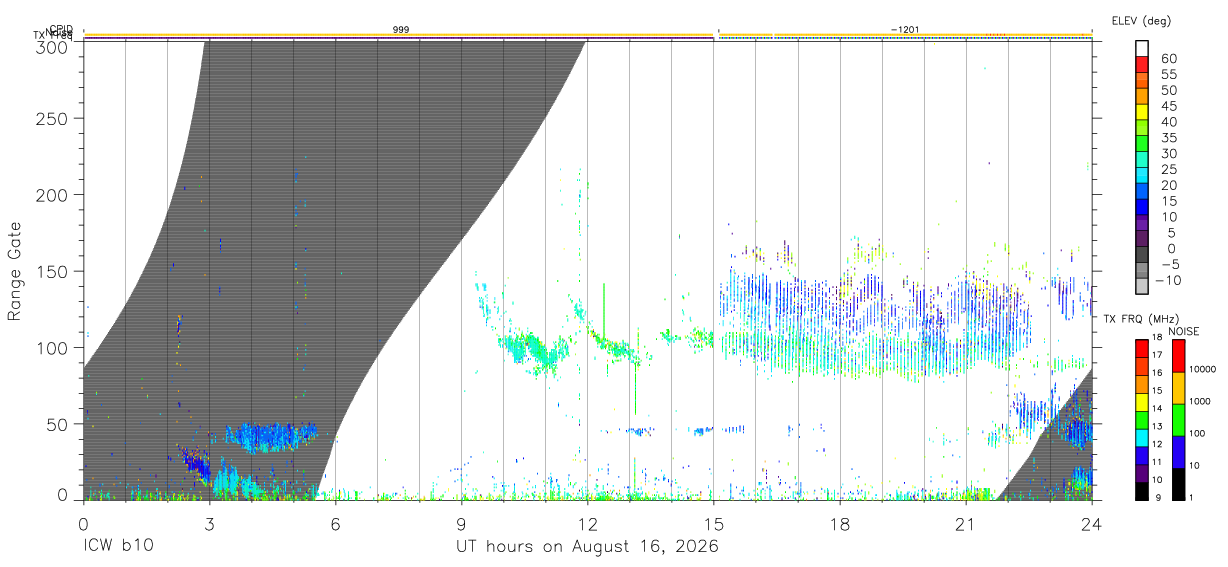The width and height of the screenshot is (1228, 567).
Task: Select the light gray bottom swatch of the ELEV bar
Action: pos(1142,286)
